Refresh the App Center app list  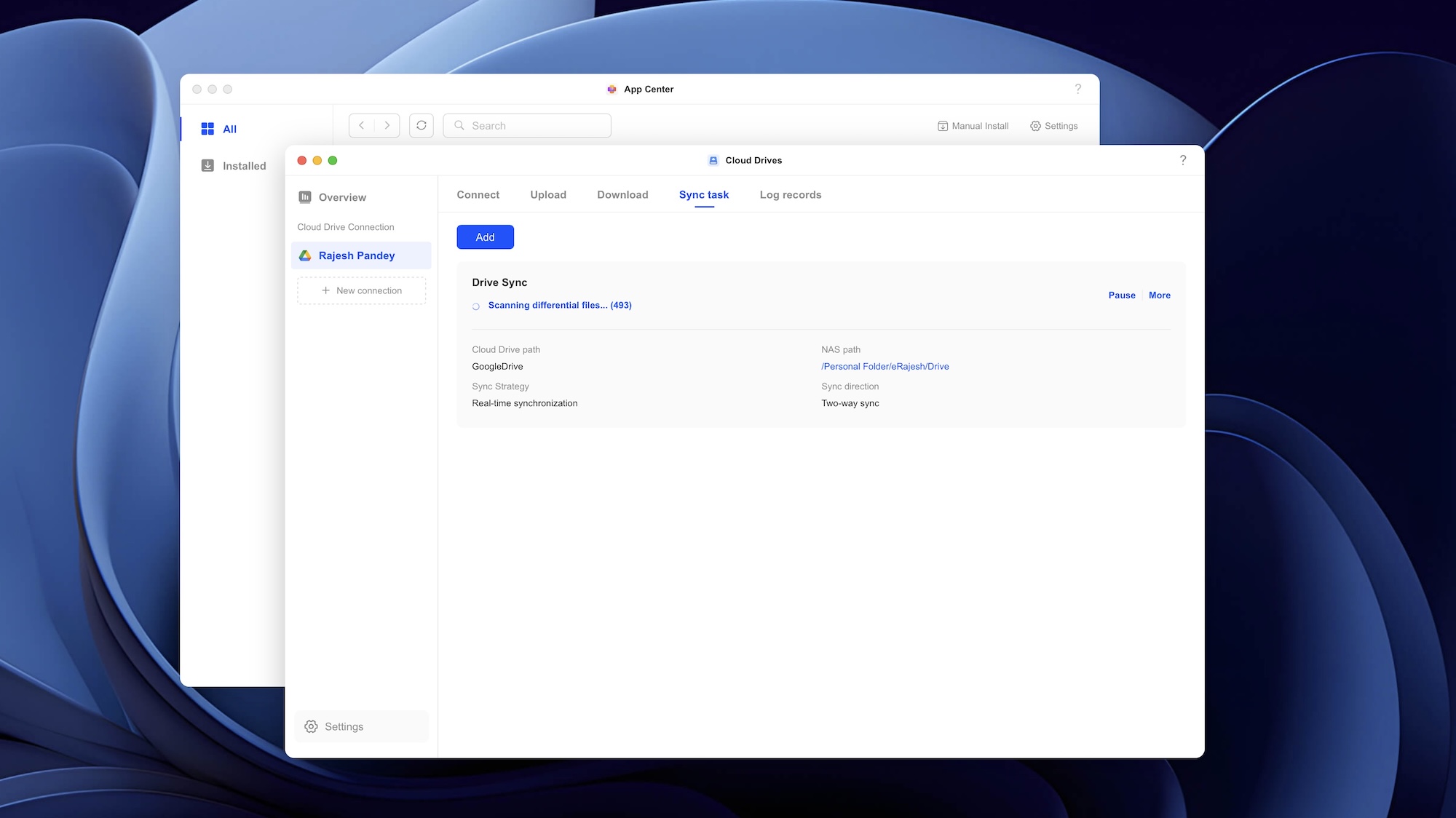click(x=421, y=125)
